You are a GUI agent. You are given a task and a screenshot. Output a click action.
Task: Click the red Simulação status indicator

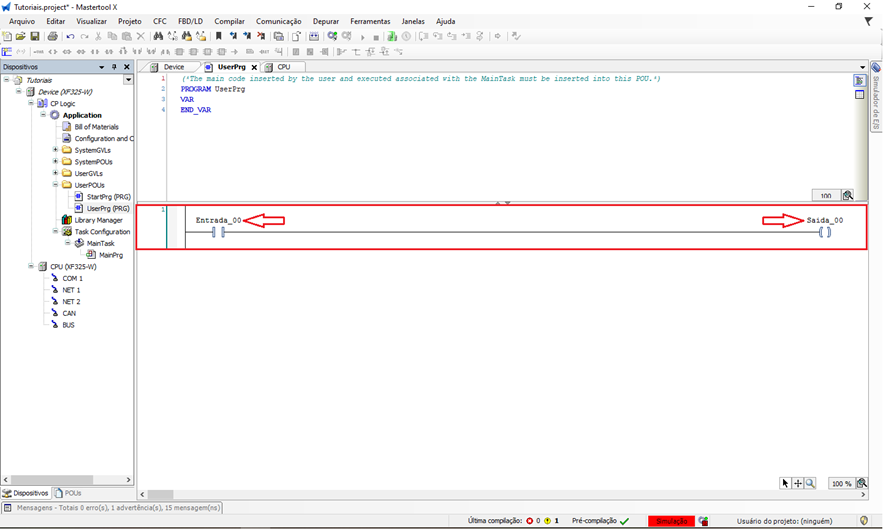(x=671, y=521)
